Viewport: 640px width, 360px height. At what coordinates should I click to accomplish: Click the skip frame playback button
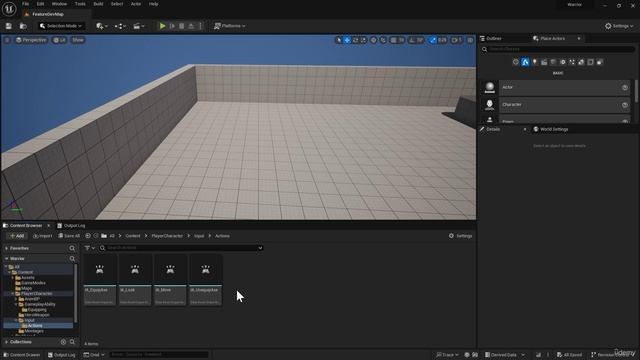click(x=172, y=26)
